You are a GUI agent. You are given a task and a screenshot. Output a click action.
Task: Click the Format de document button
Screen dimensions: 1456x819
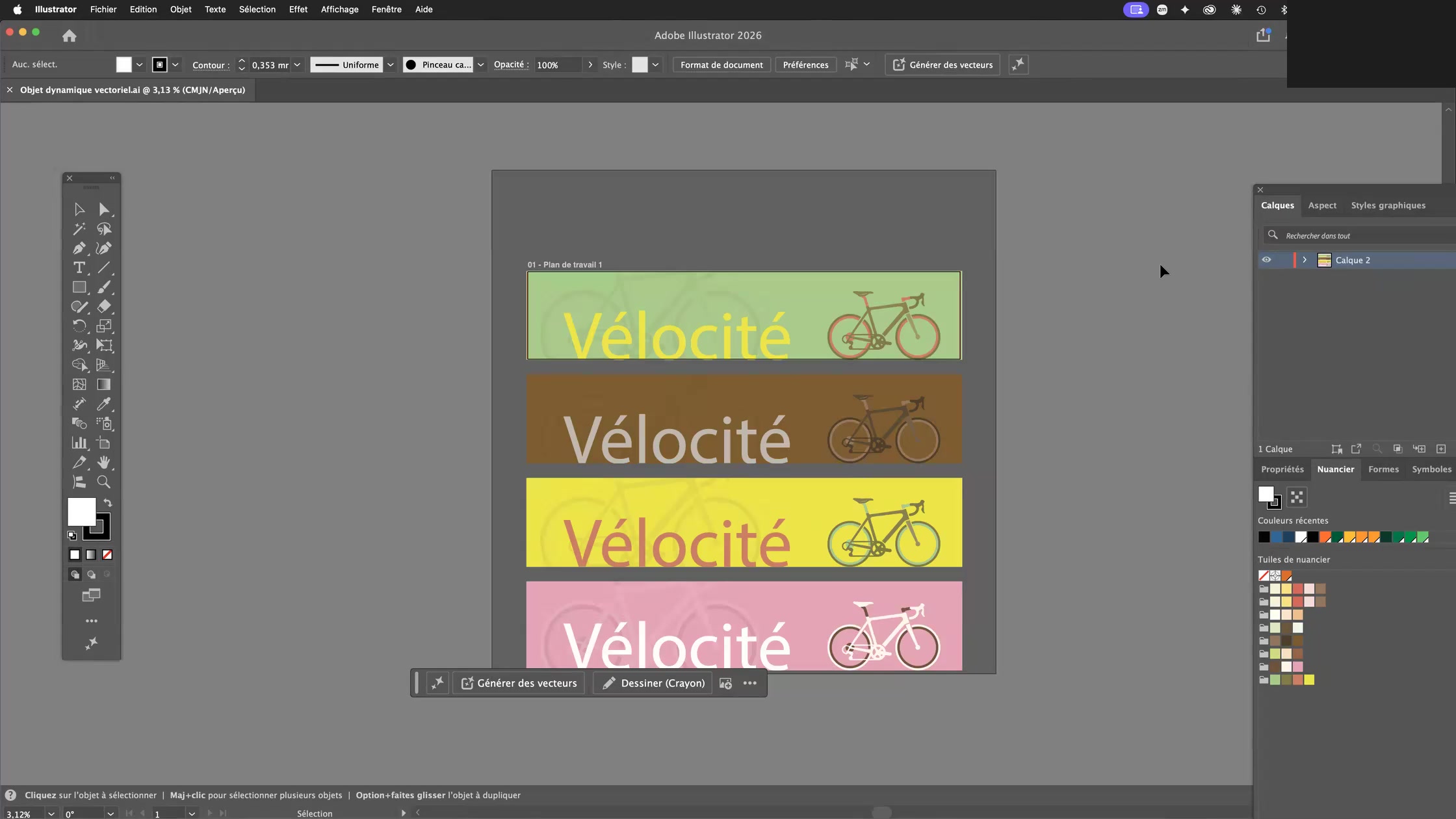(x=721, y=64)
